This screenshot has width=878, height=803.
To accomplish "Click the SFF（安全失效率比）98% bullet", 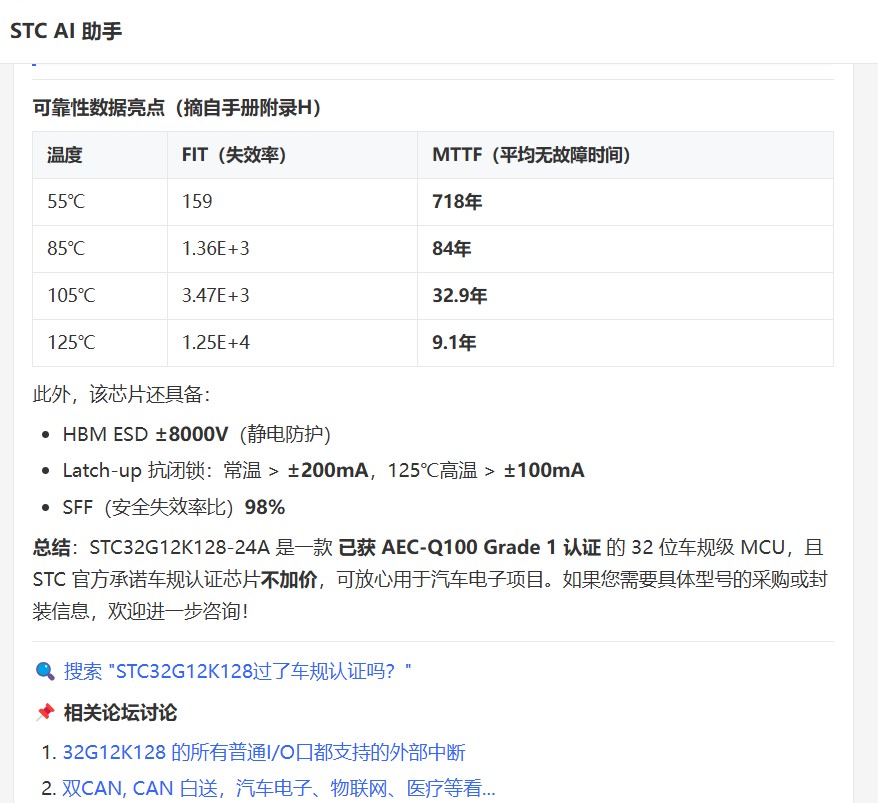I will point(174,507).
